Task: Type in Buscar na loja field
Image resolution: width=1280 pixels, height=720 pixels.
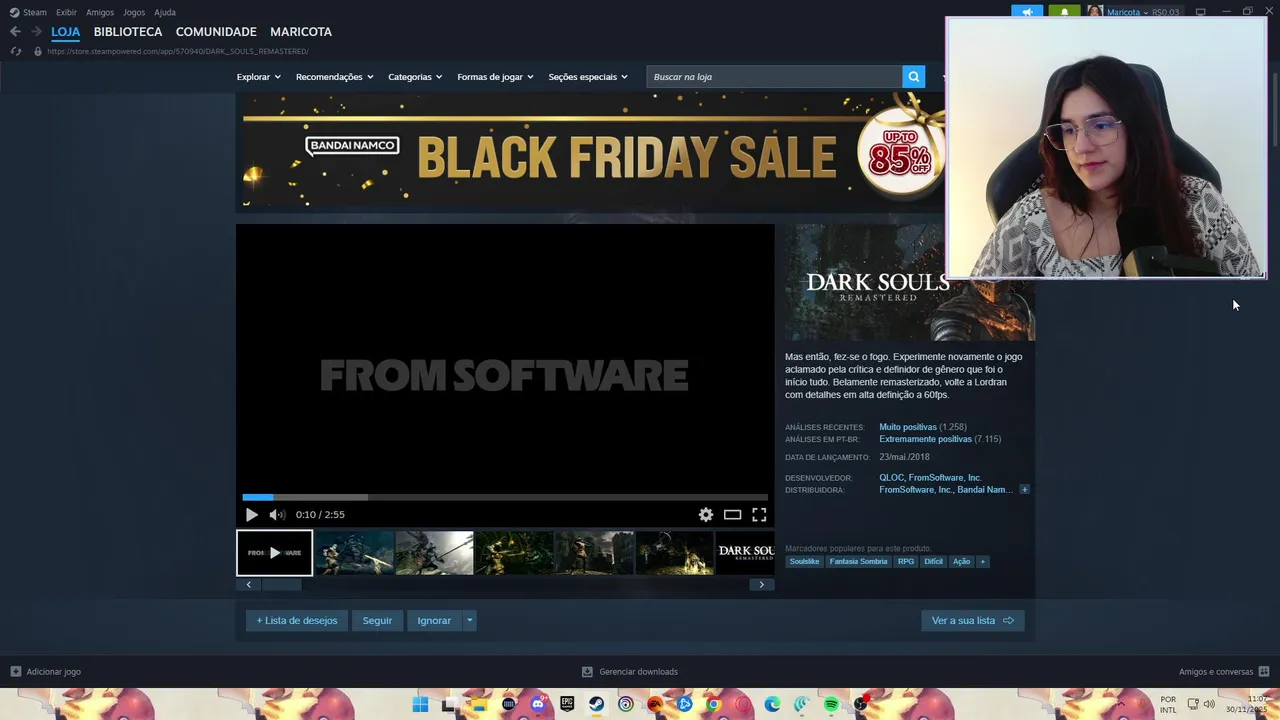Action: (775, 77)
